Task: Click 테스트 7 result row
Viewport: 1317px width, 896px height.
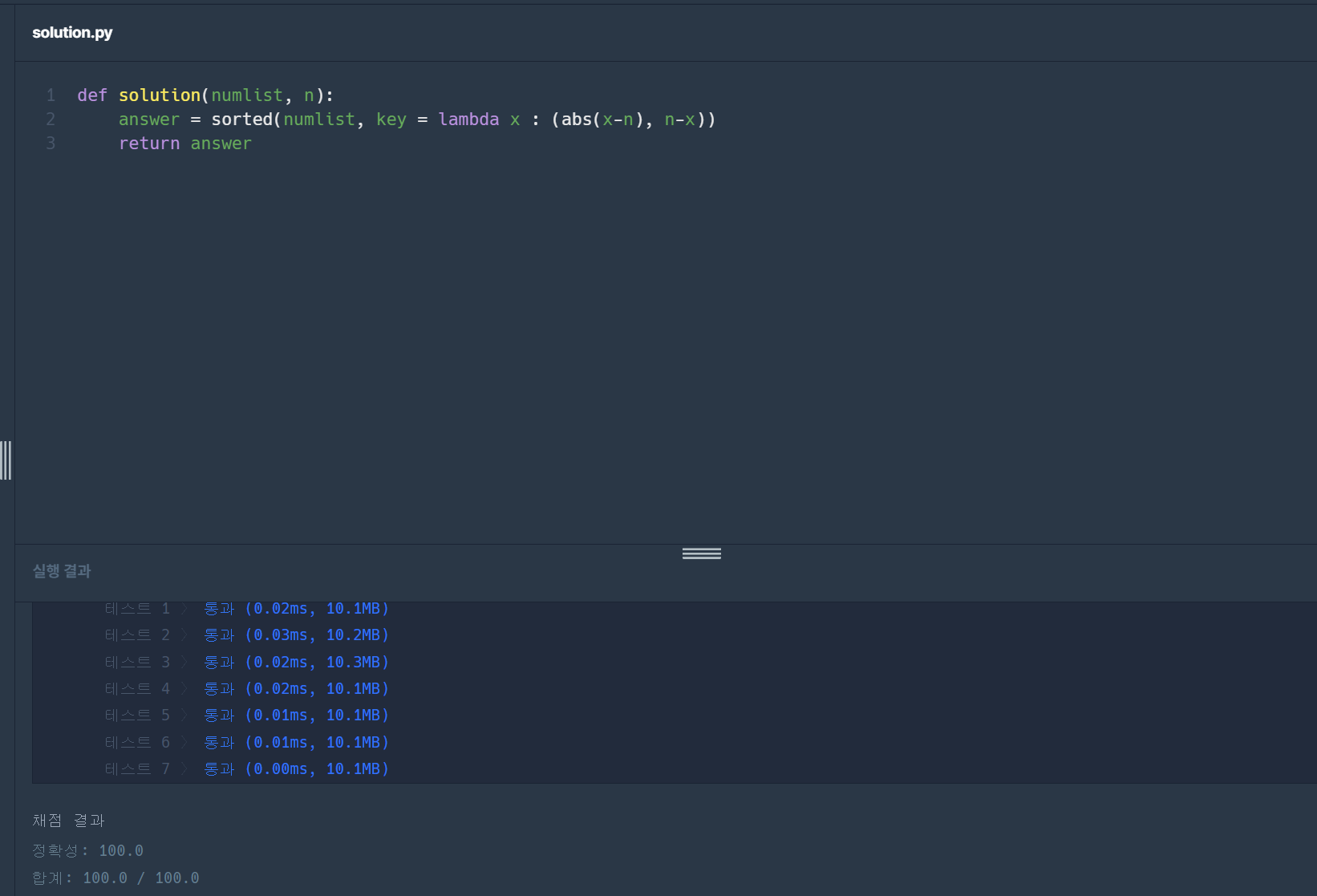Action: click(247, 769)
